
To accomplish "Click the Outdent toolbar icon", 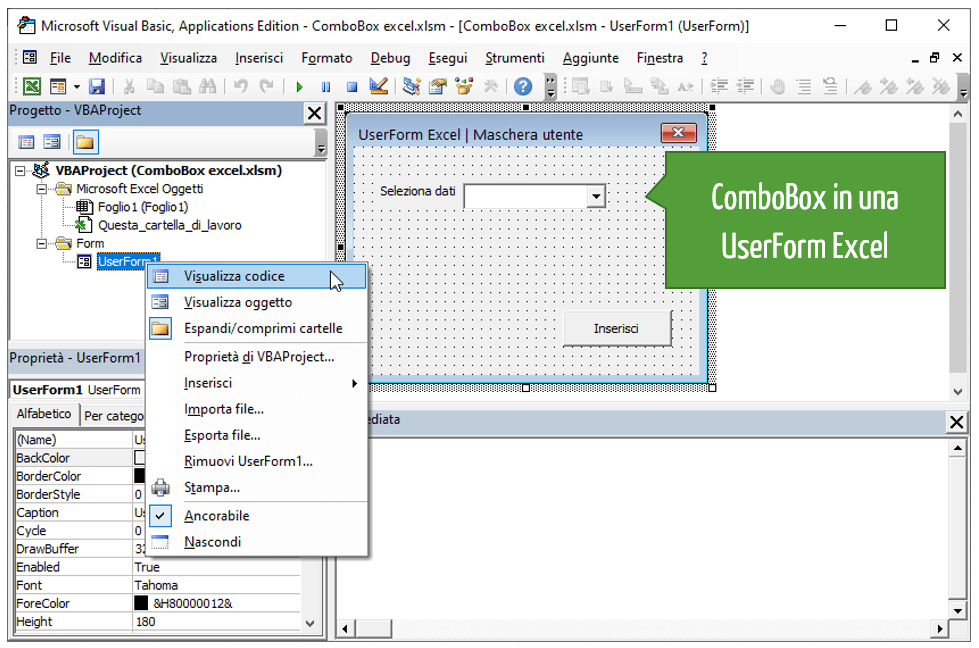I will pyautogui.click(x=745, y=86).
